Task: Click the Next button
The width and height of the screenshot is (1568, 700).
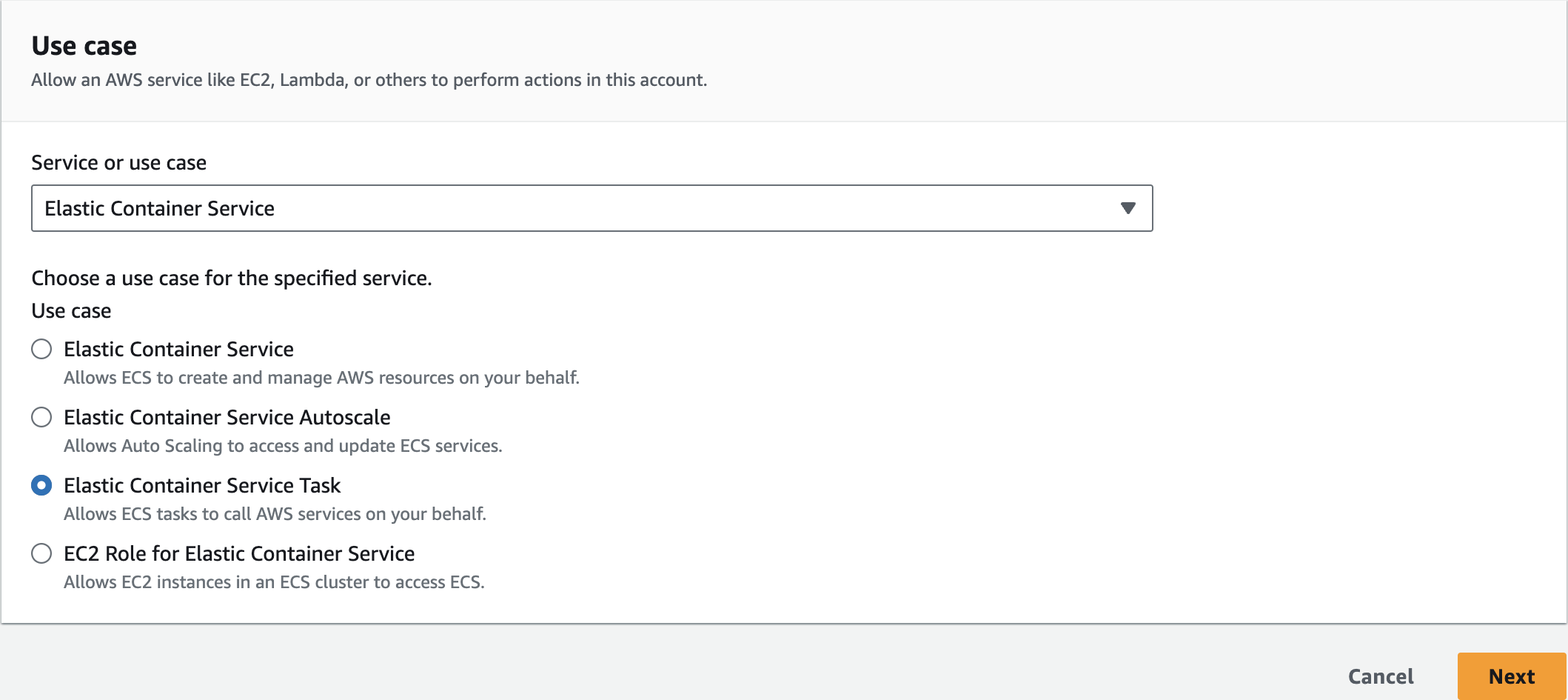Action: click(1511, 676)
